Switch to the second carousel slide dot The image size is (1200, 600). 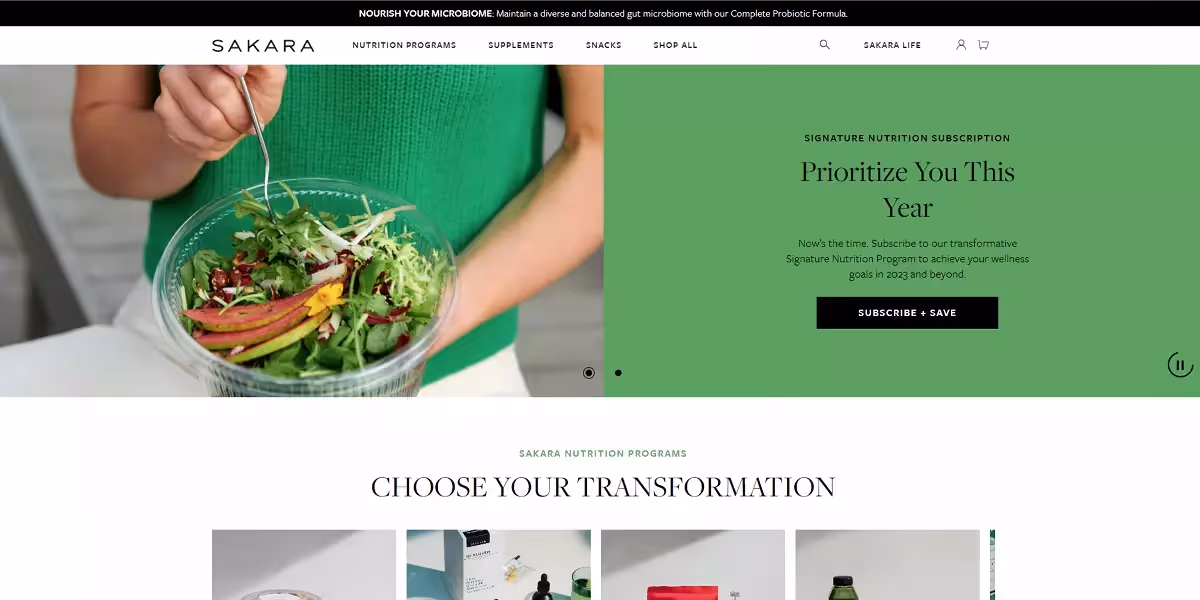point(618,373)
